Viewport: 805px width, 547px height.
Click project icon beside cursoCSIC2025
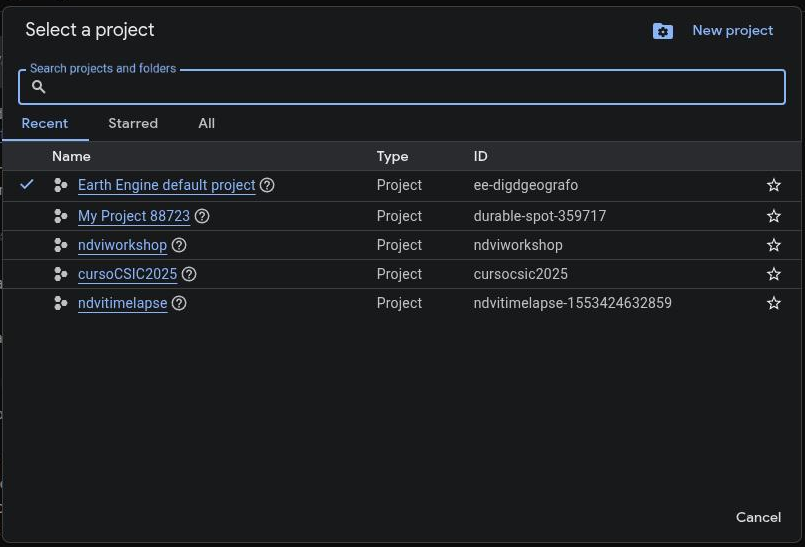(61, 274)
